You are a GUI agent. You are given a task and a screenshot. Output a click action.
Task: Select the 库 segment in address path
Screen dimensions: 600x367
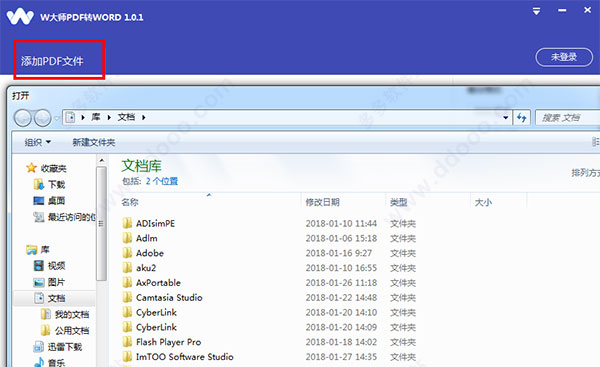pos(96,117)
